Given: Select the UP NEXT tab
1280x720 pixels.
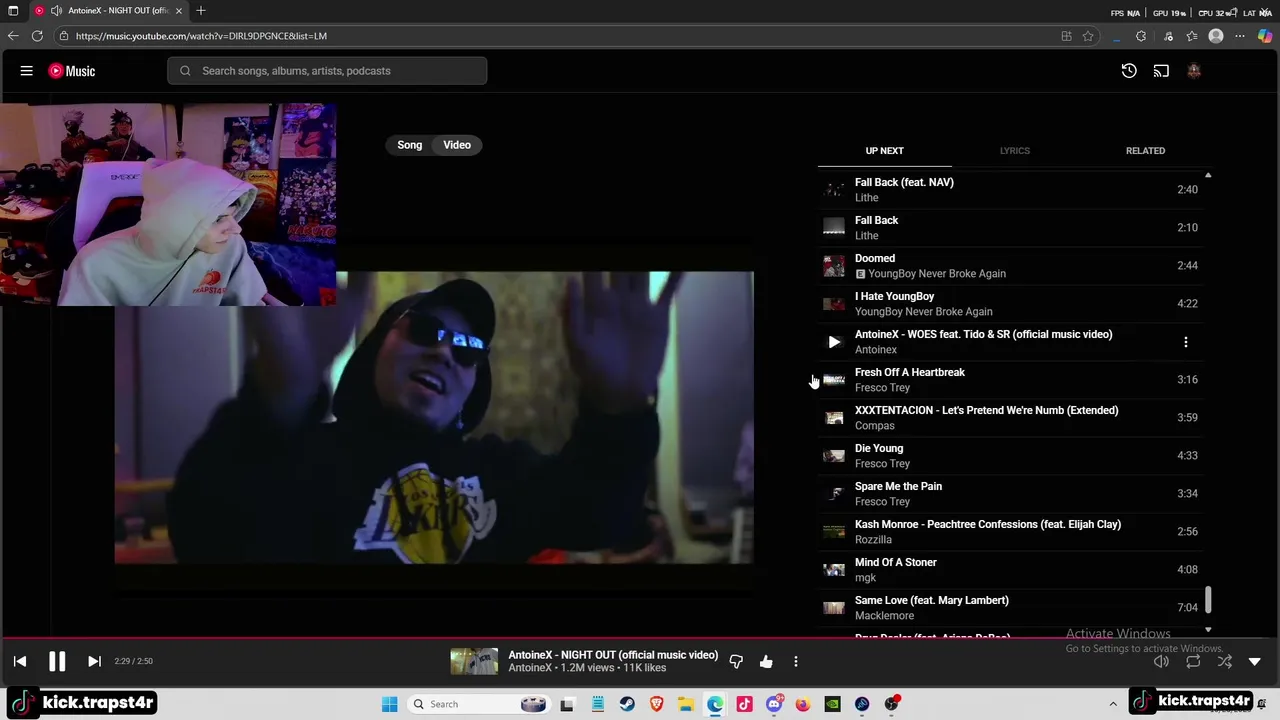Looking at the screenshot, I should point(884,151).
